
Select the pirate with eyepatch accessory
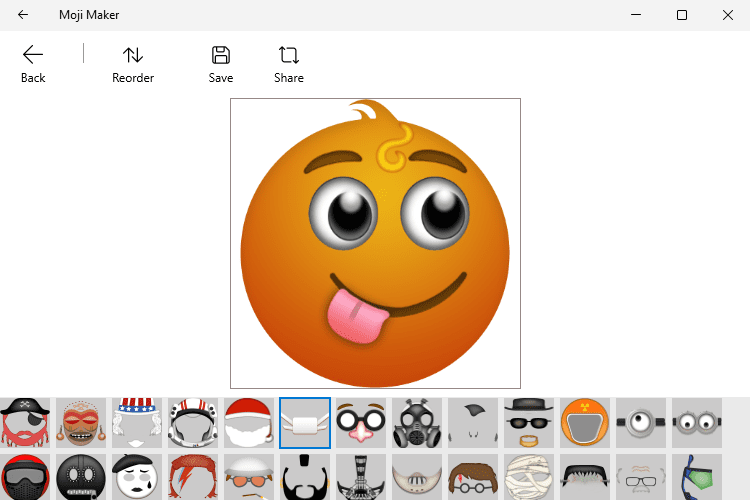(25, 423)
